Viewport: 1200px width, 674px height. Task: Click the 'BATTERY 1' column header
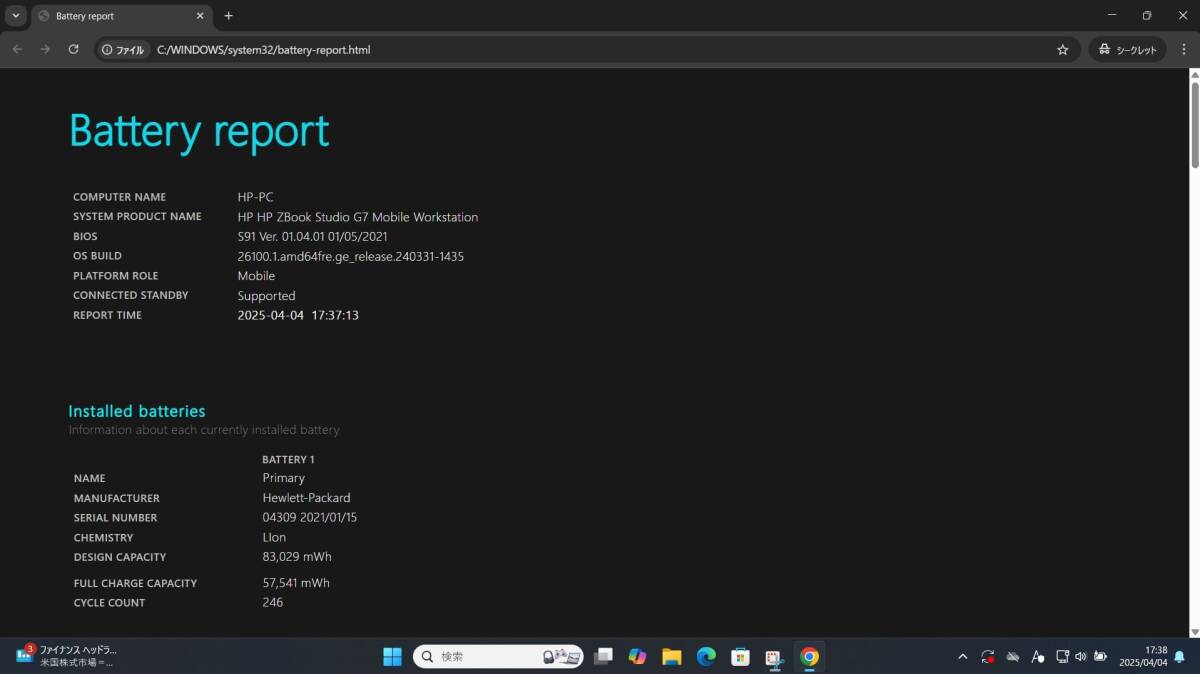tap(288, 460)
